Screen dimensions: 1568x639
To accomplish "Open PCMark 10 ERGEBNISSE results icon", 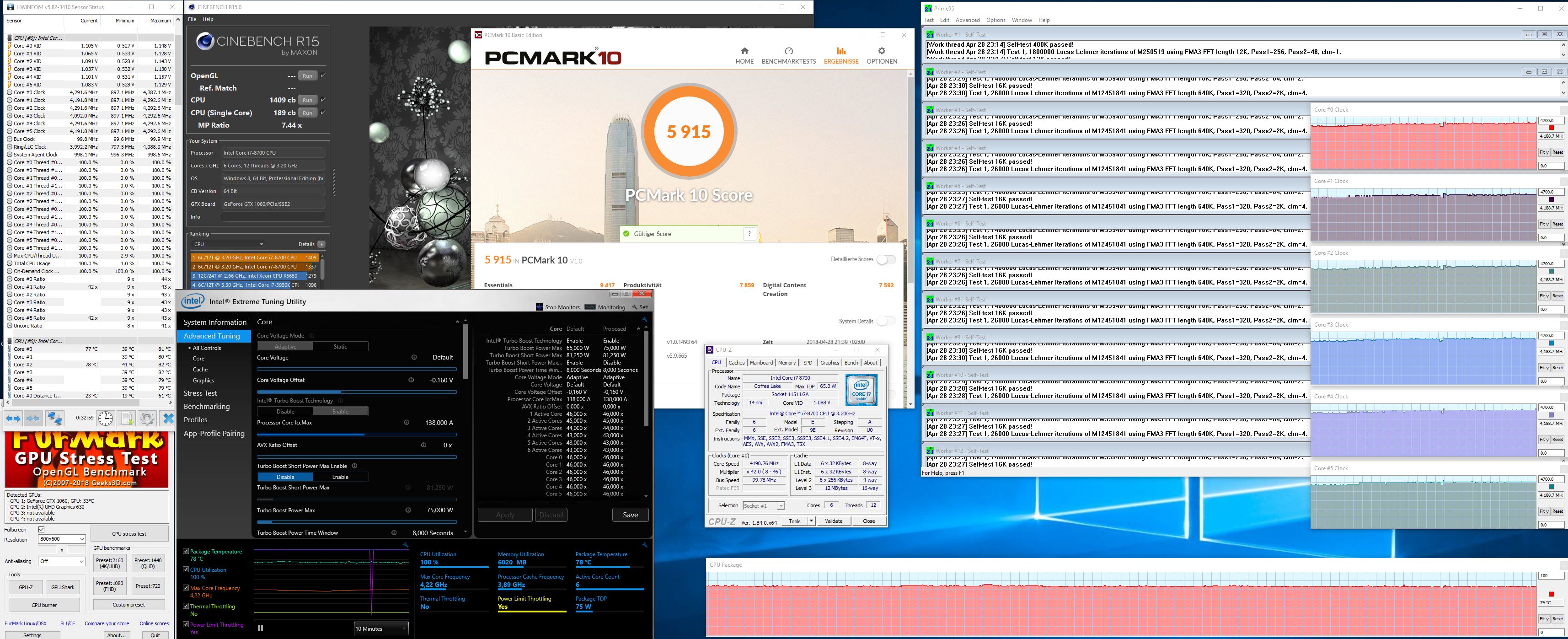I will point(840,51).
